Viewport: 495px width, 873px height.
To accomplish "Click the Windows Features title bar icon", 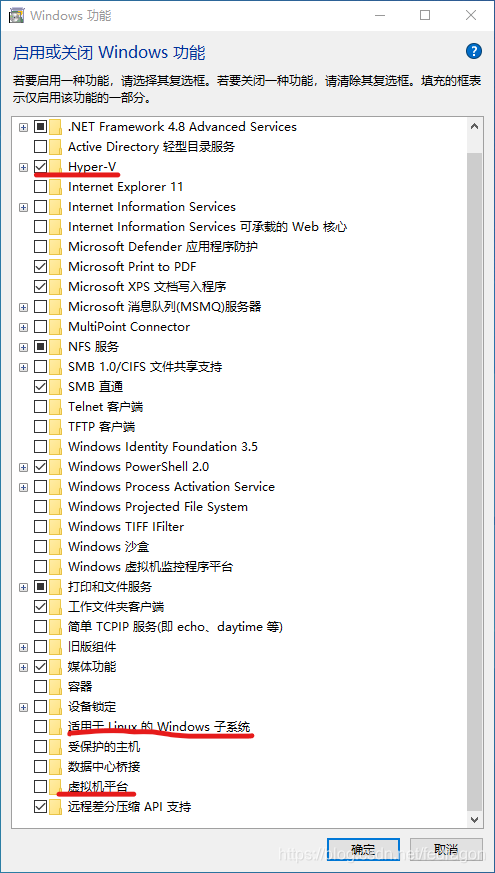I will [x=16, y=15].
